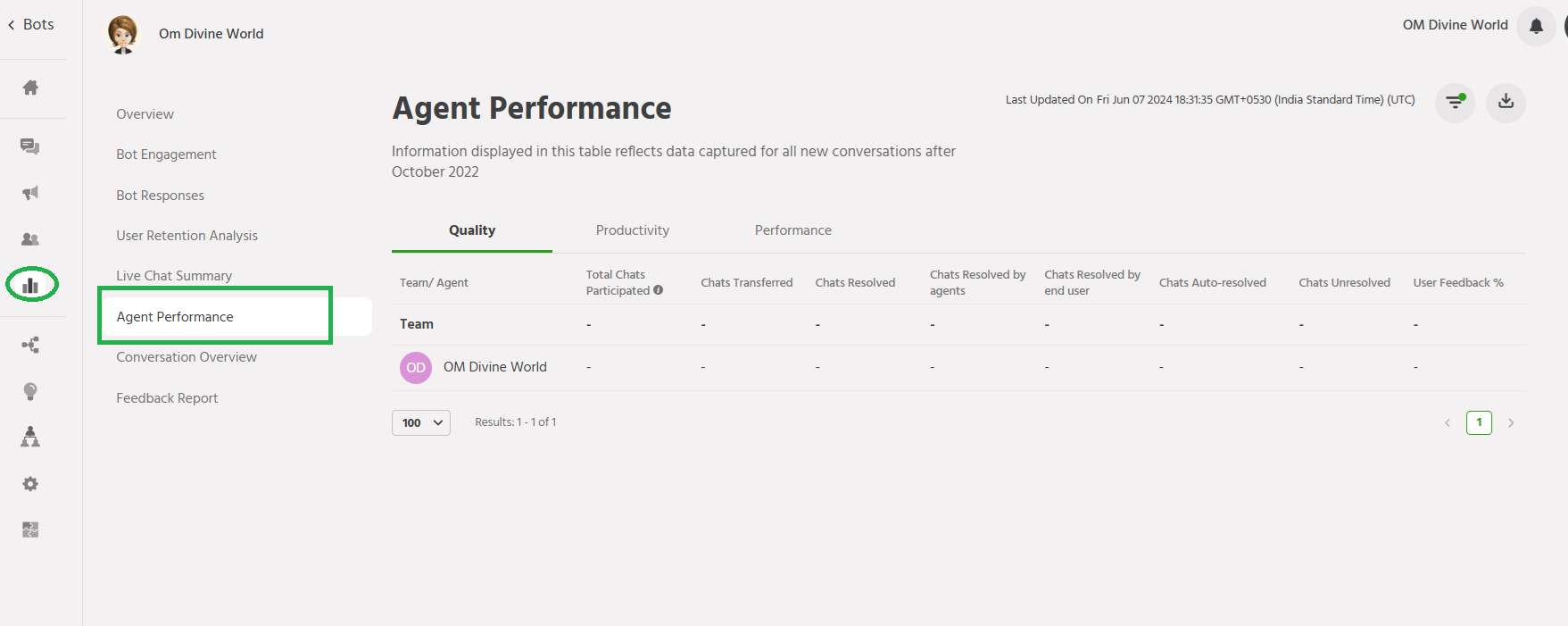Go to next page arrow
The image size is (1568, 626).
[1511, 423]
